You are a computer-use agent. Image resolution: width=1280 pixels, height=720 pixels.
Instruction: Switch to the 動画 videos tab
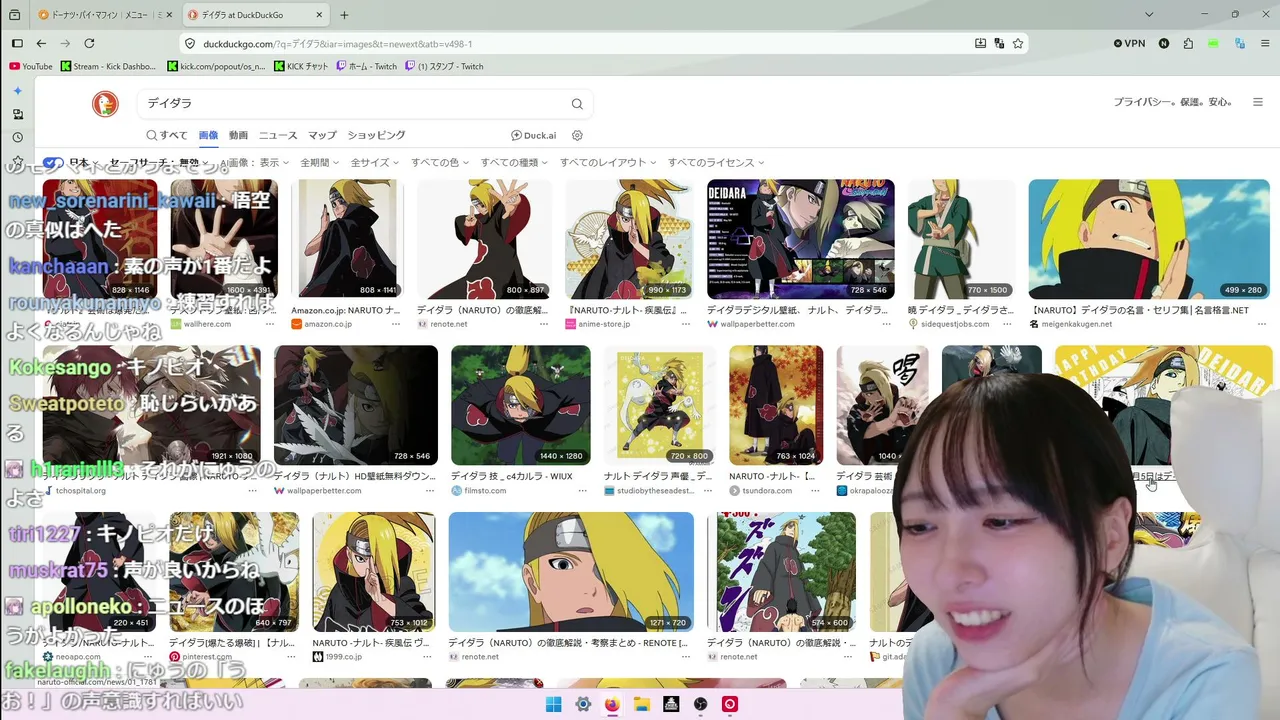click(x=238, y=135)
